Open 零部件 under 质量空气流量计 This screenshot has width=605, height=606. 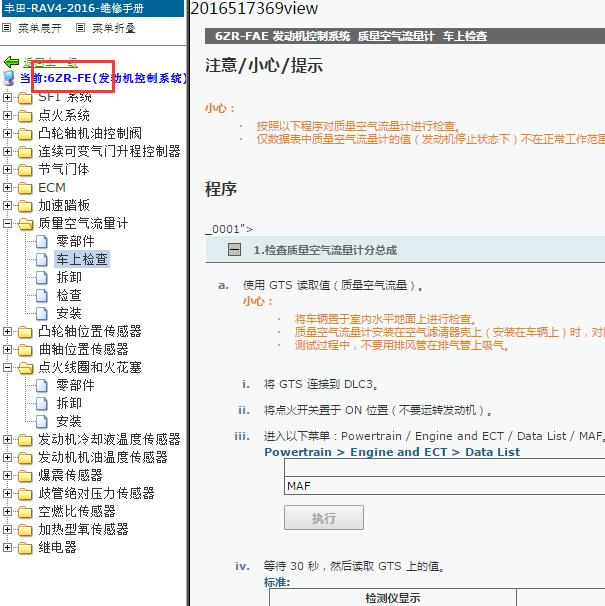[75, 241]
